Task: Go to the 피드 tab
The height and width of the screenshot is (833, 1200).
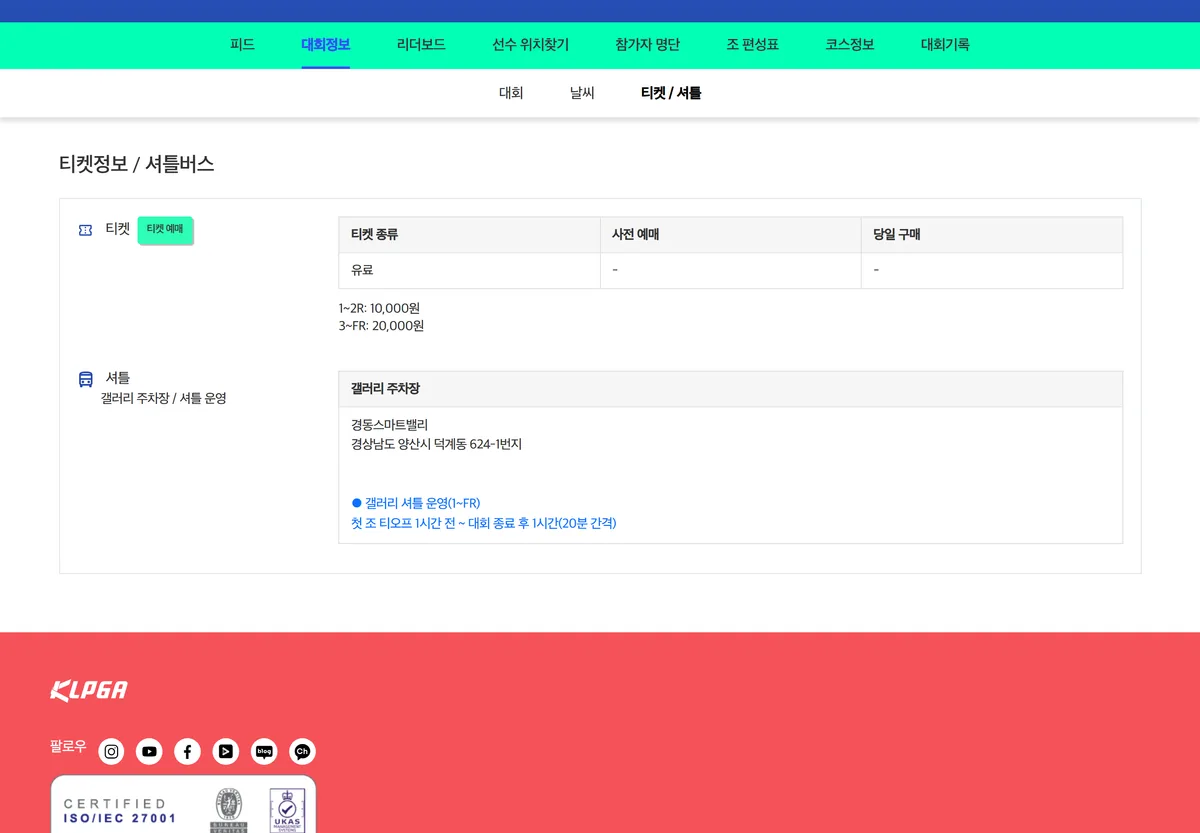Action: pos(242,45)
